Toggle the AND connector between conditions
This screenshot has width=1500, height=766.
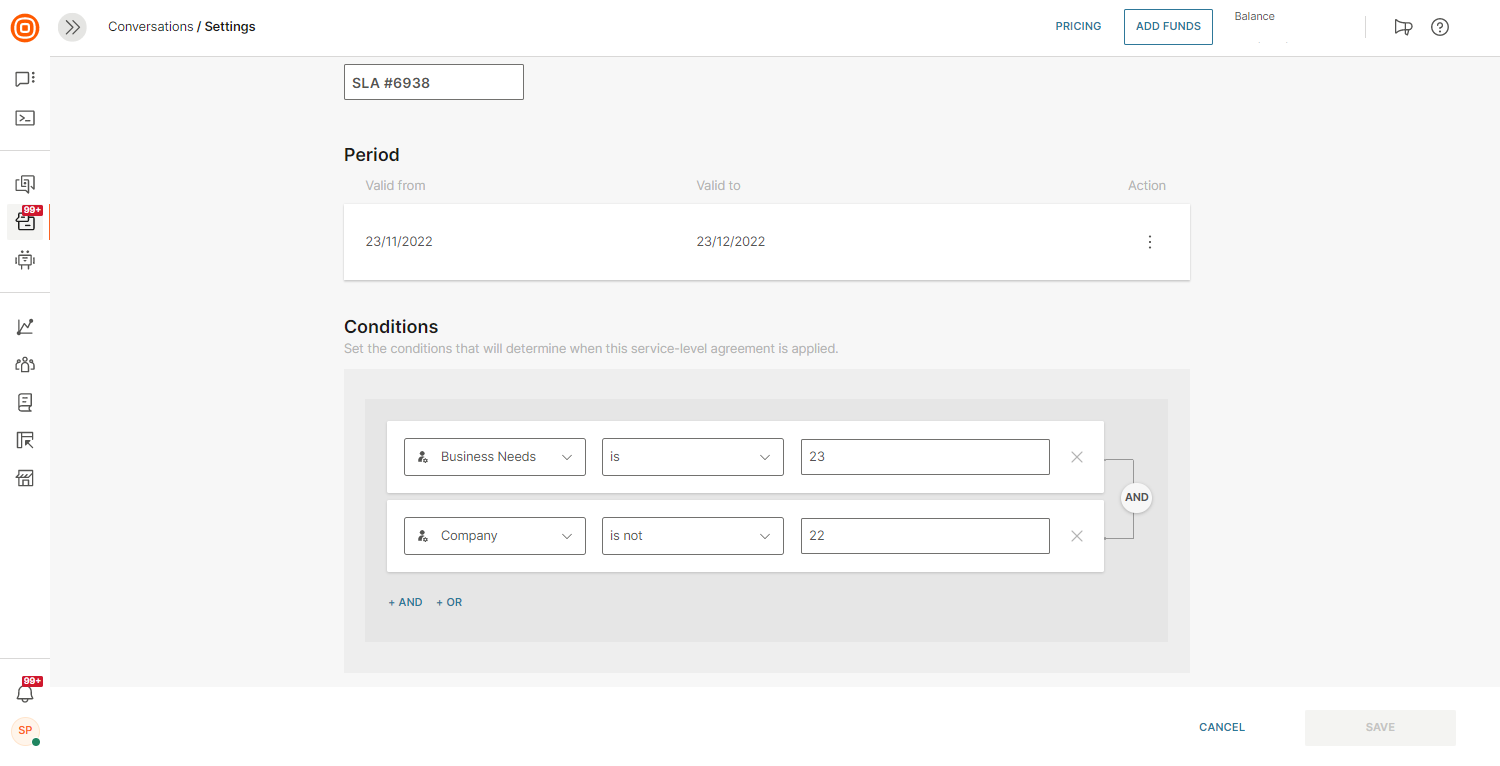point(1136,497)
